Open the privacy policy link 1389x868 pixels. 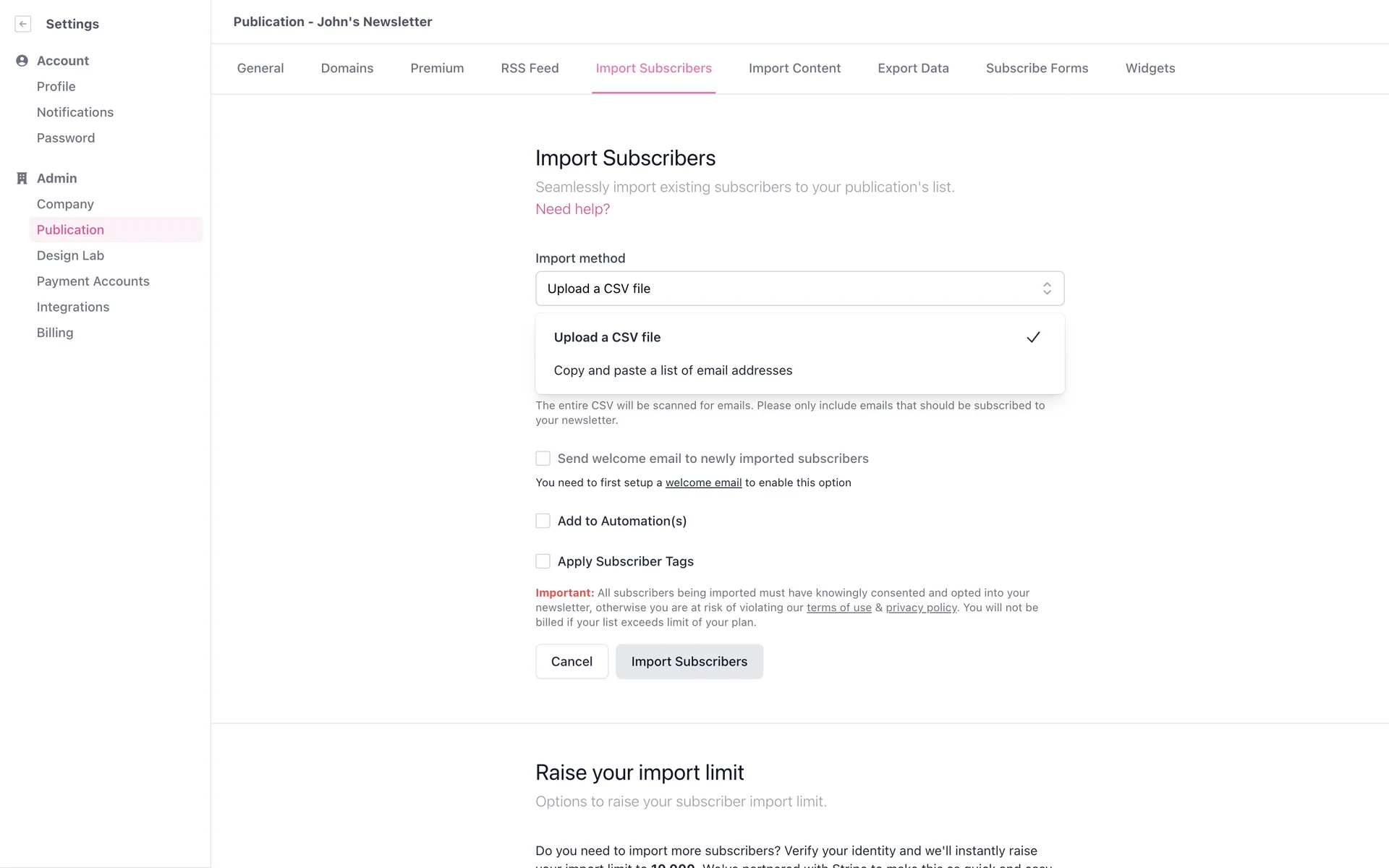(x=921, y=608)
